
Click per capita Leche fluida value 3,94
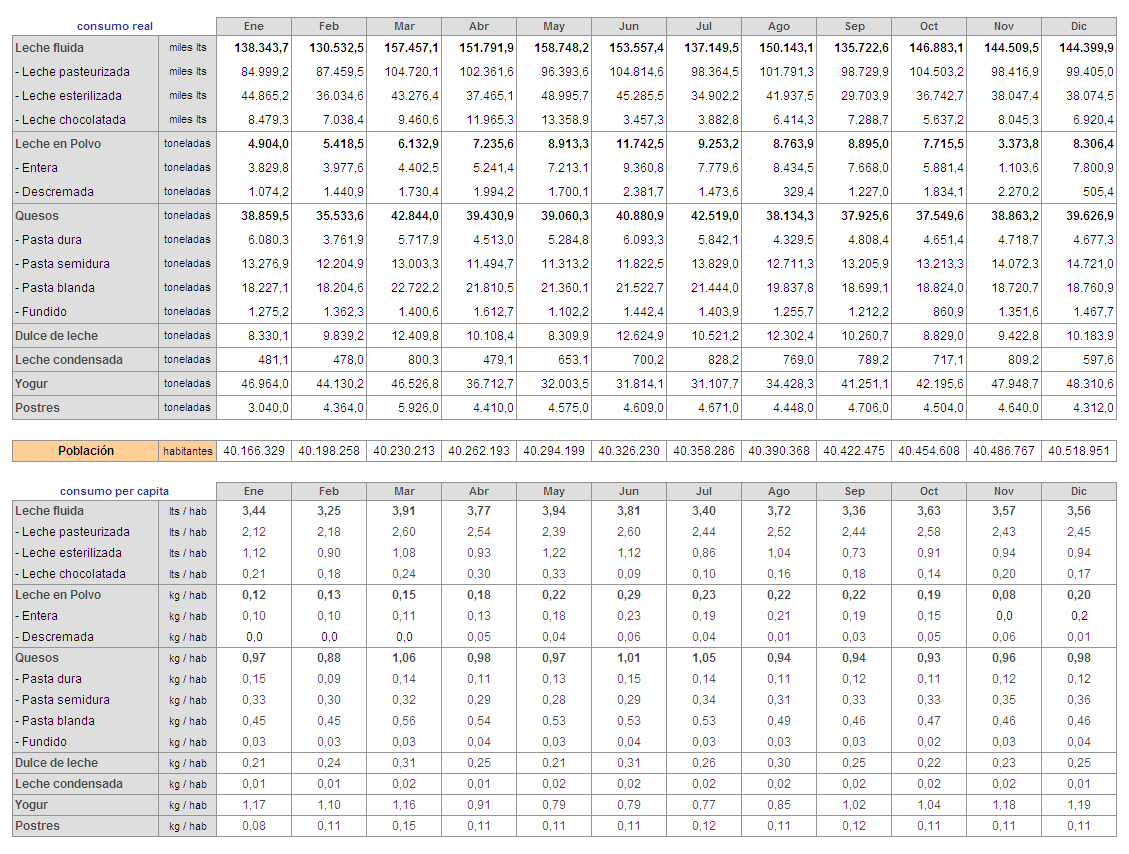[554, 511]
